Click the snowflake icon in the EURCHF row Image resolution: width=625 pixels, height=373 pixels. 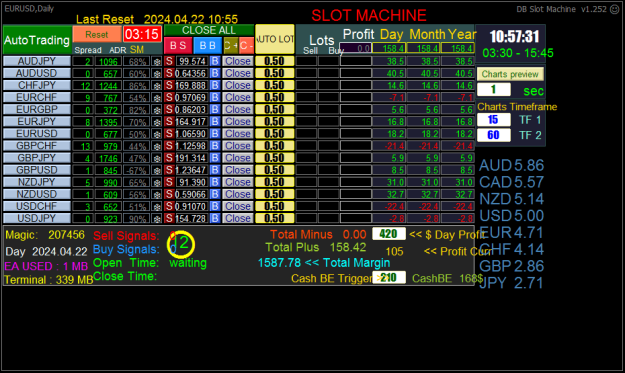157,98
